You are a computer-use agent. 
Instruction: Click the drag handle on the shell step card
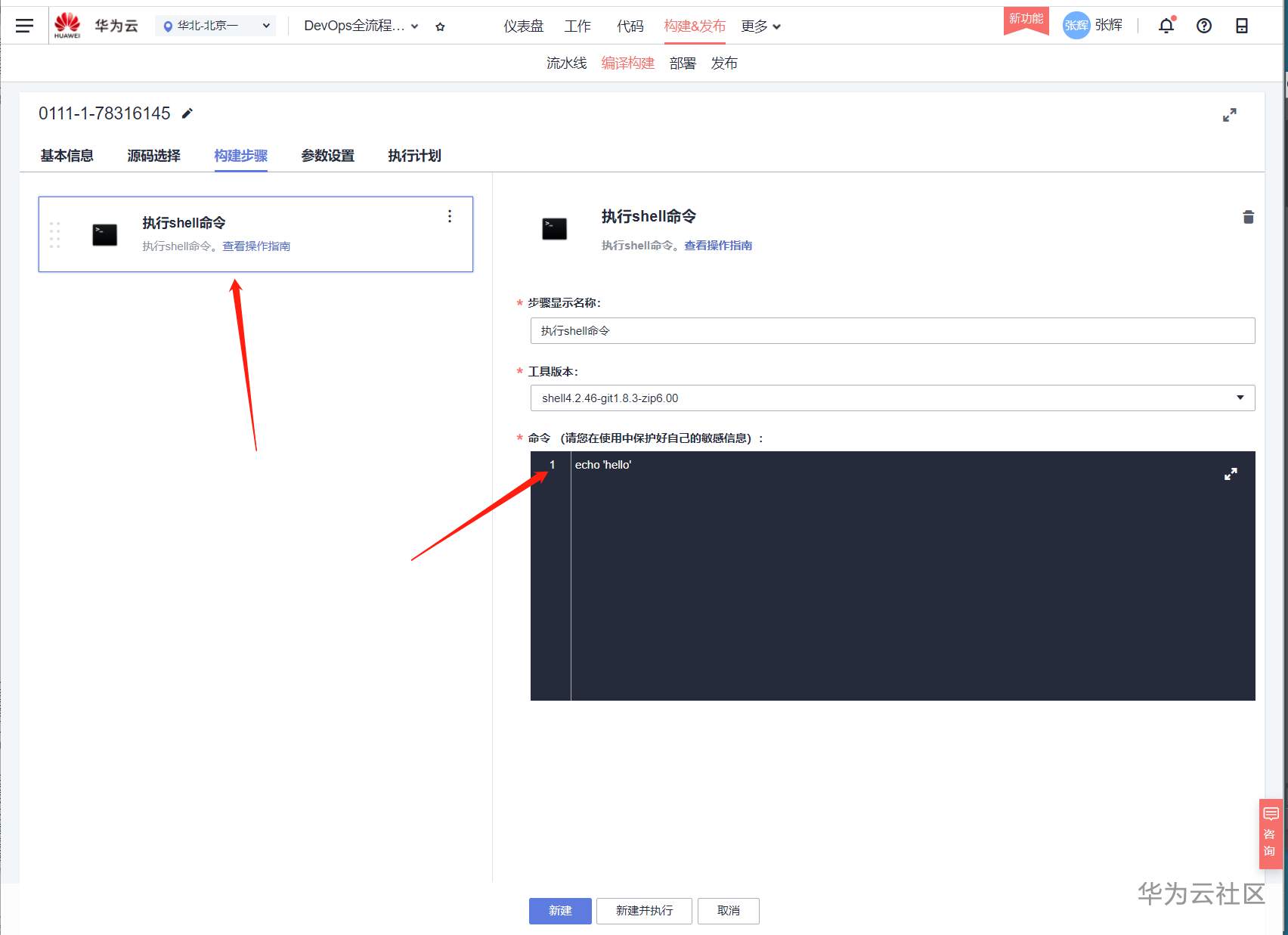pos(54,235)
